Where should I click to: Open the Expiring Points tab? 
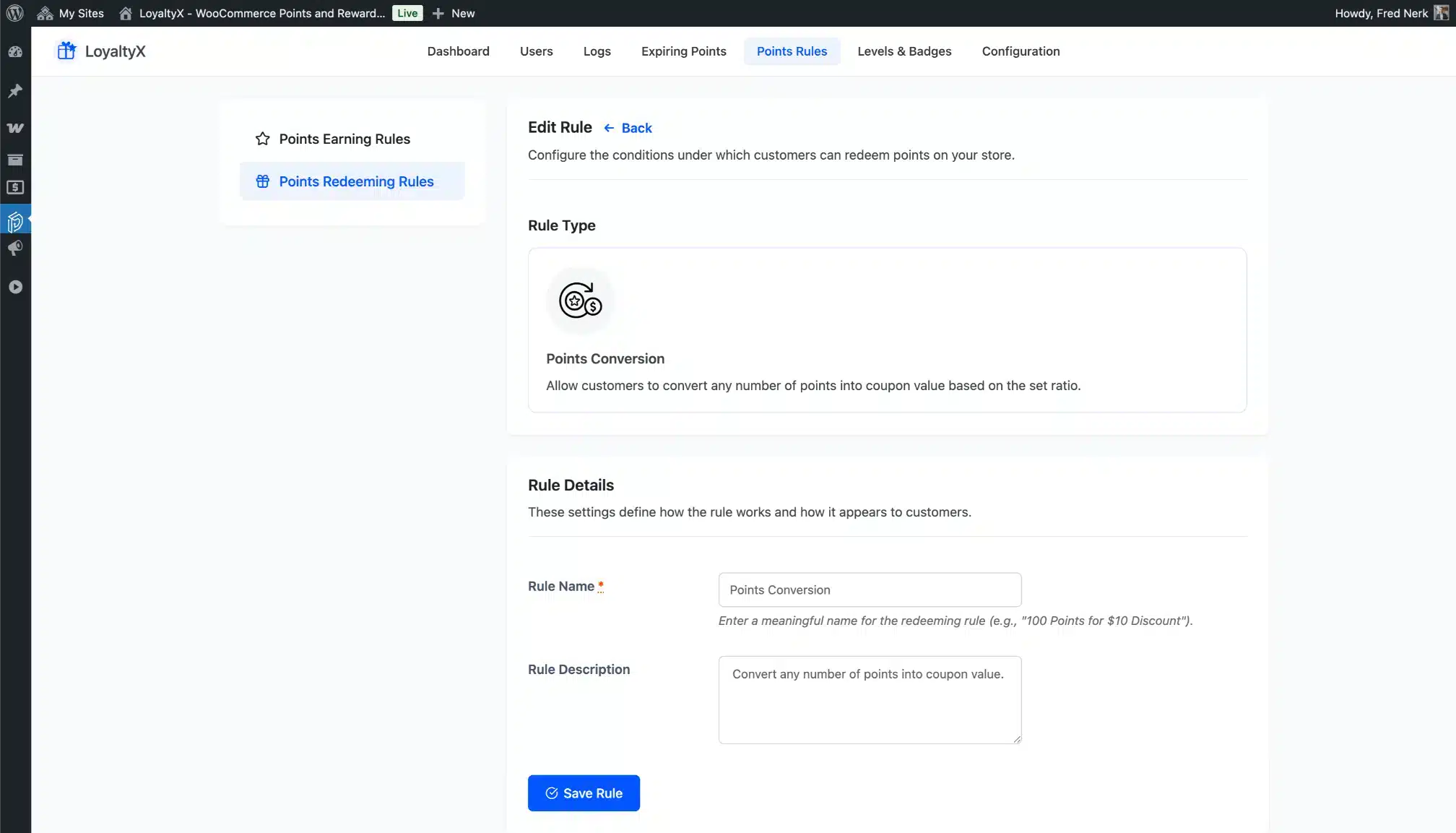pos(683,51)
